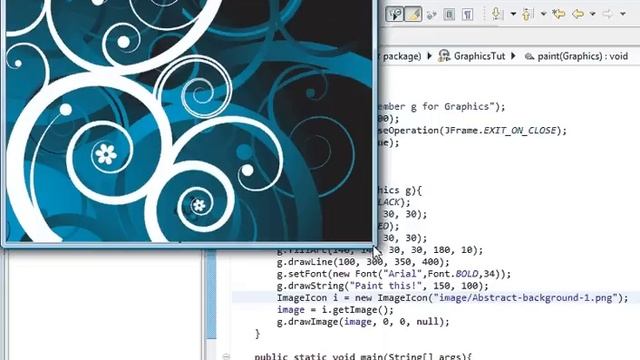This screenshot has width=640, height=360.
Task: Click the image = i.getImage() line
Action: pos(335,310)
